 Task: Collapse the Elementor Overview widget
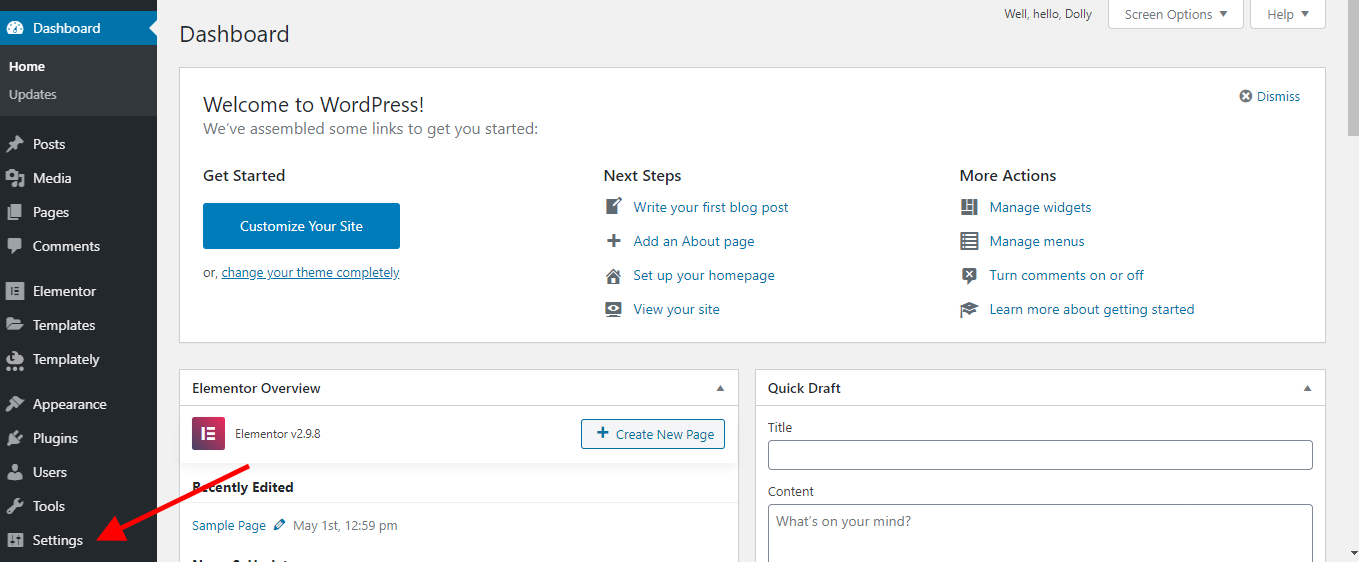(720, 388)
